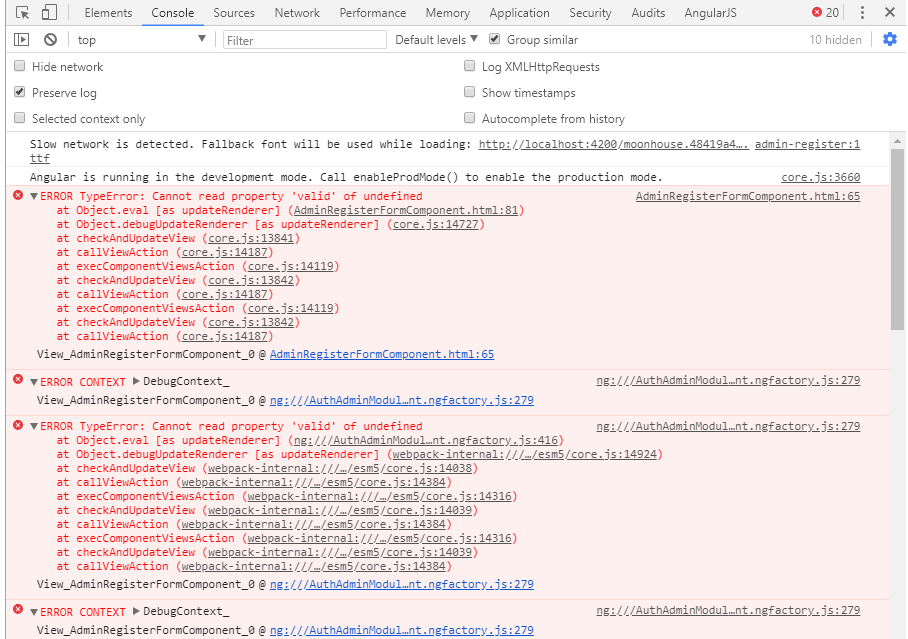The width and height of the screenshot is (908, 639).
Task: Enable the Hide network checkbox
Action: point(20,66)
